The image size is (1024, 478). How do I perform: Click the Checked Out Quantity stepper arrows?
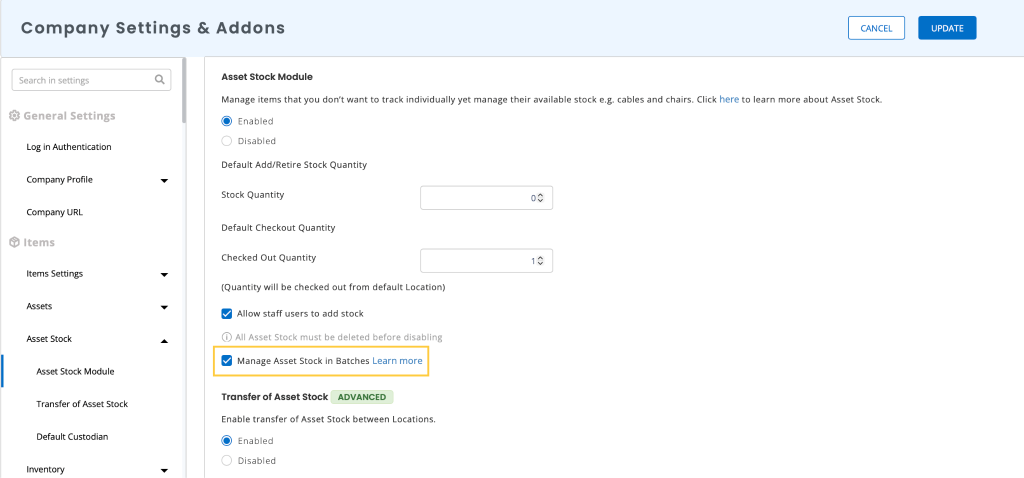pyautogui.click(x=541, y=261)
